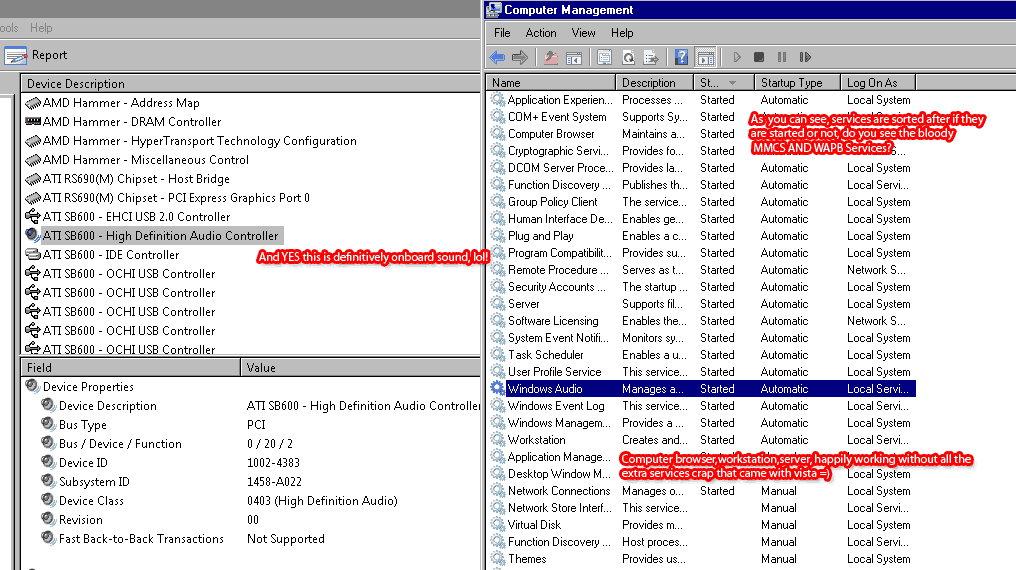Click the Properties toolbar icon
1016x570 pixels.
click(x=605, y=57)
